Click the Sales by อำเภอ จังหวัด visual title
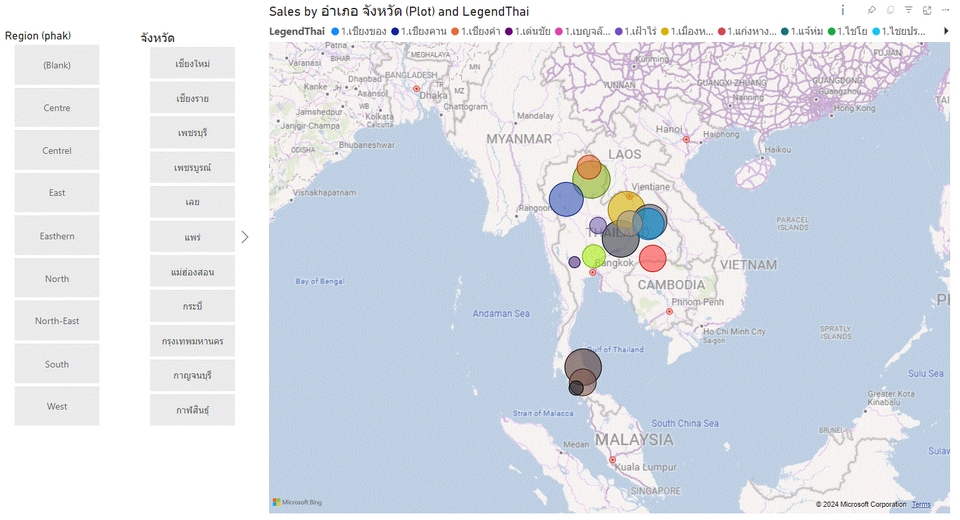 [x=399, y=11]
